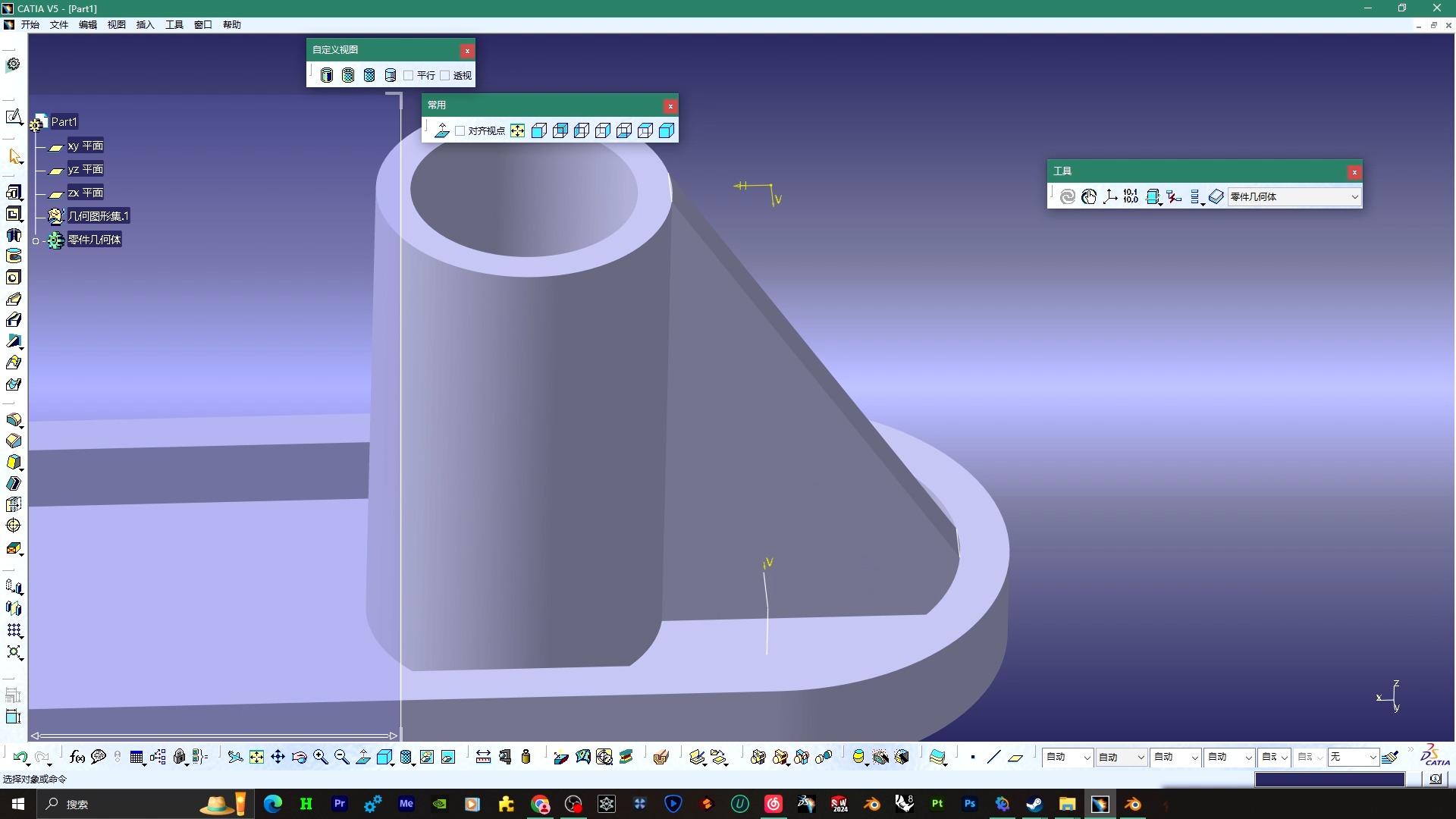The image size is (1456, 819).
Task: Open the 开始 menu
Action: coord(30,24)
